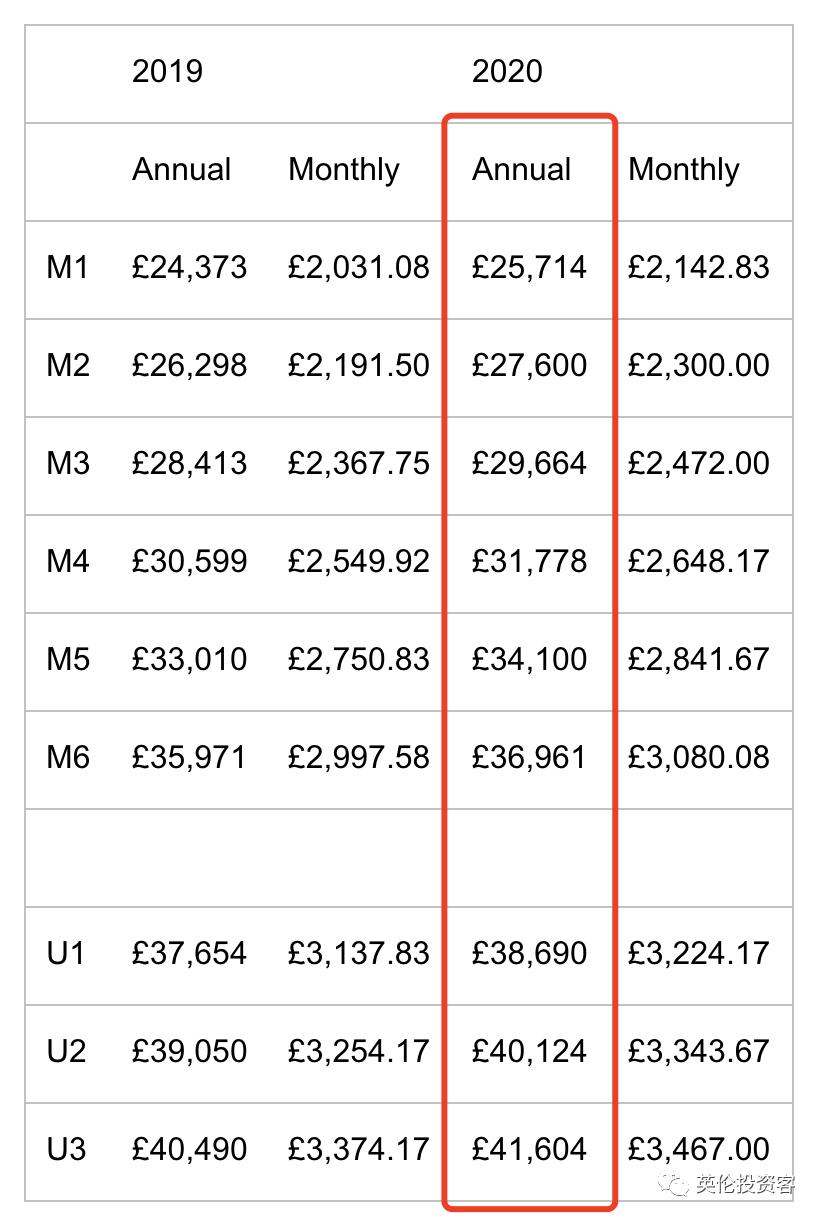The height and width of the screenshot is (1220, 822).
Task: Select the £25,714 annual salary cell
Action: coord(529,267)
